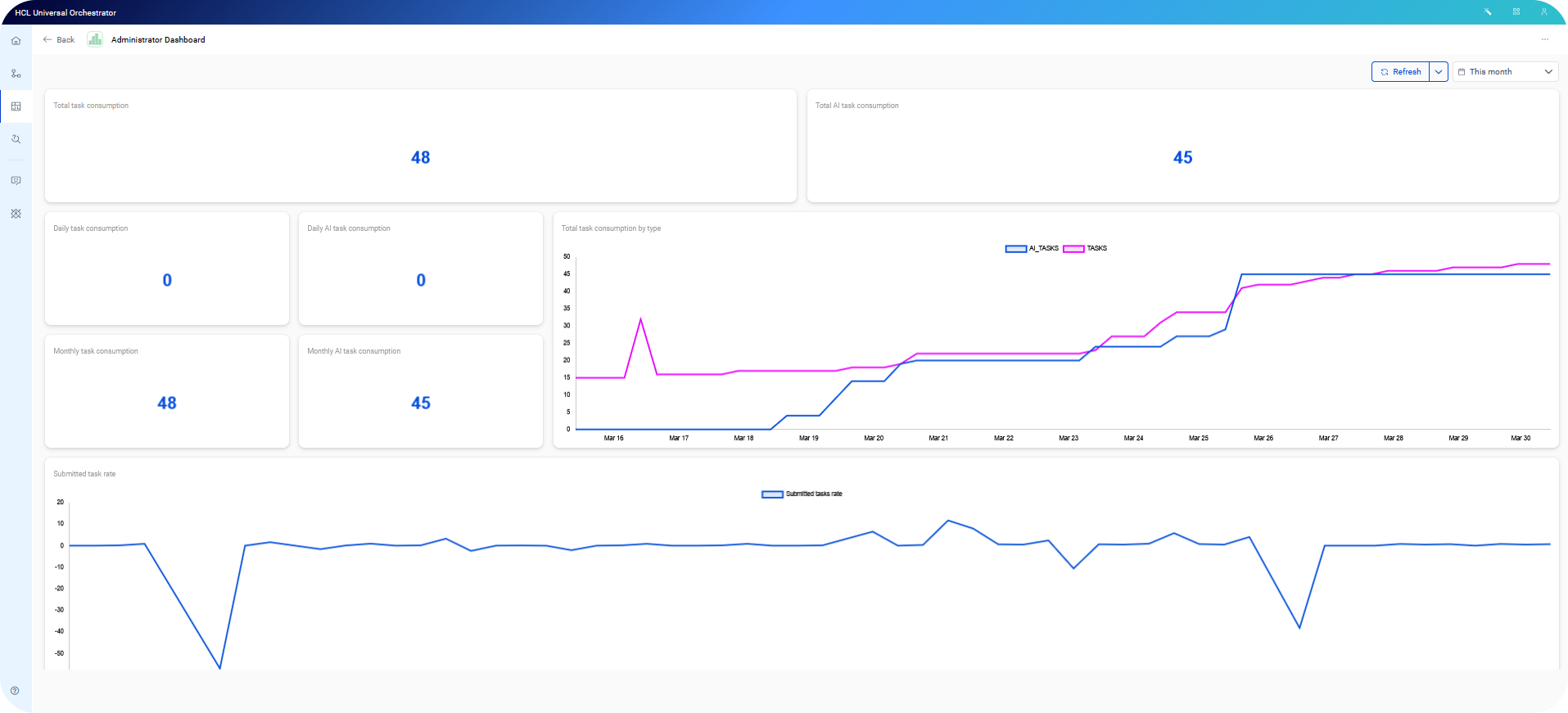
Task: Go back using the Back button
Action: (59, 39)
